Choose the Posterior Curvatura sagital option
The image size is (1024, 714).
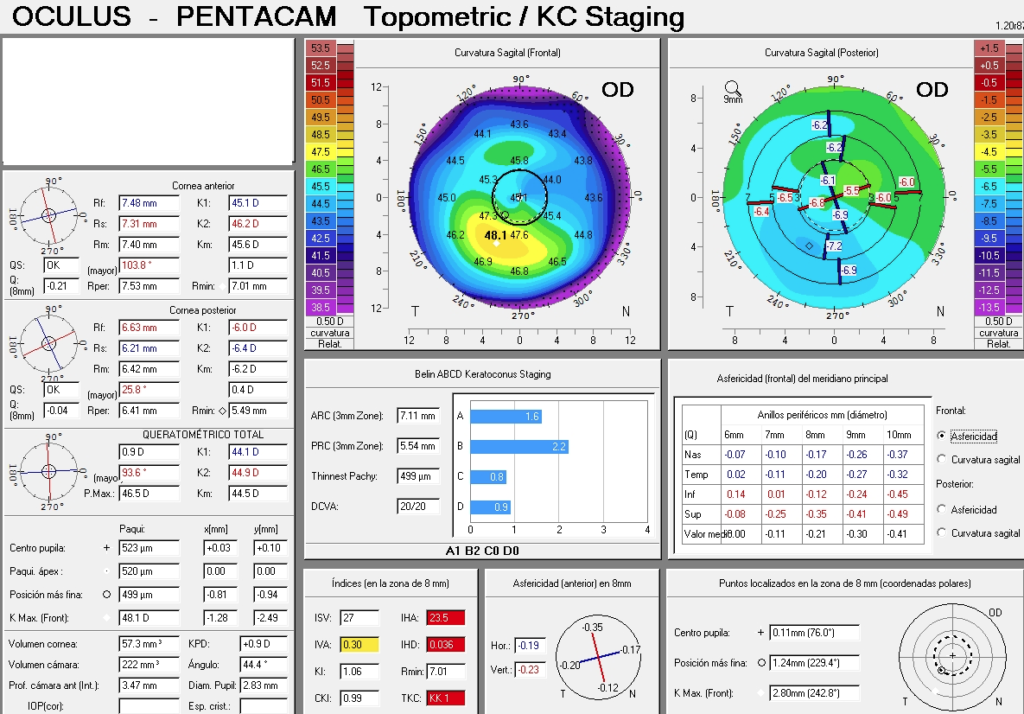click(x=942, y=533)
